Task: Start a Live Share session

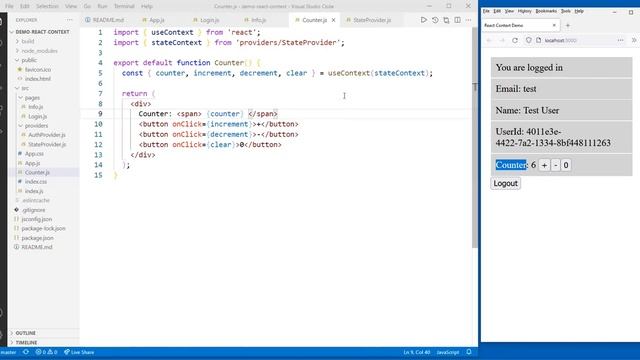Action: pyautogui.click(x=79, y=352)
